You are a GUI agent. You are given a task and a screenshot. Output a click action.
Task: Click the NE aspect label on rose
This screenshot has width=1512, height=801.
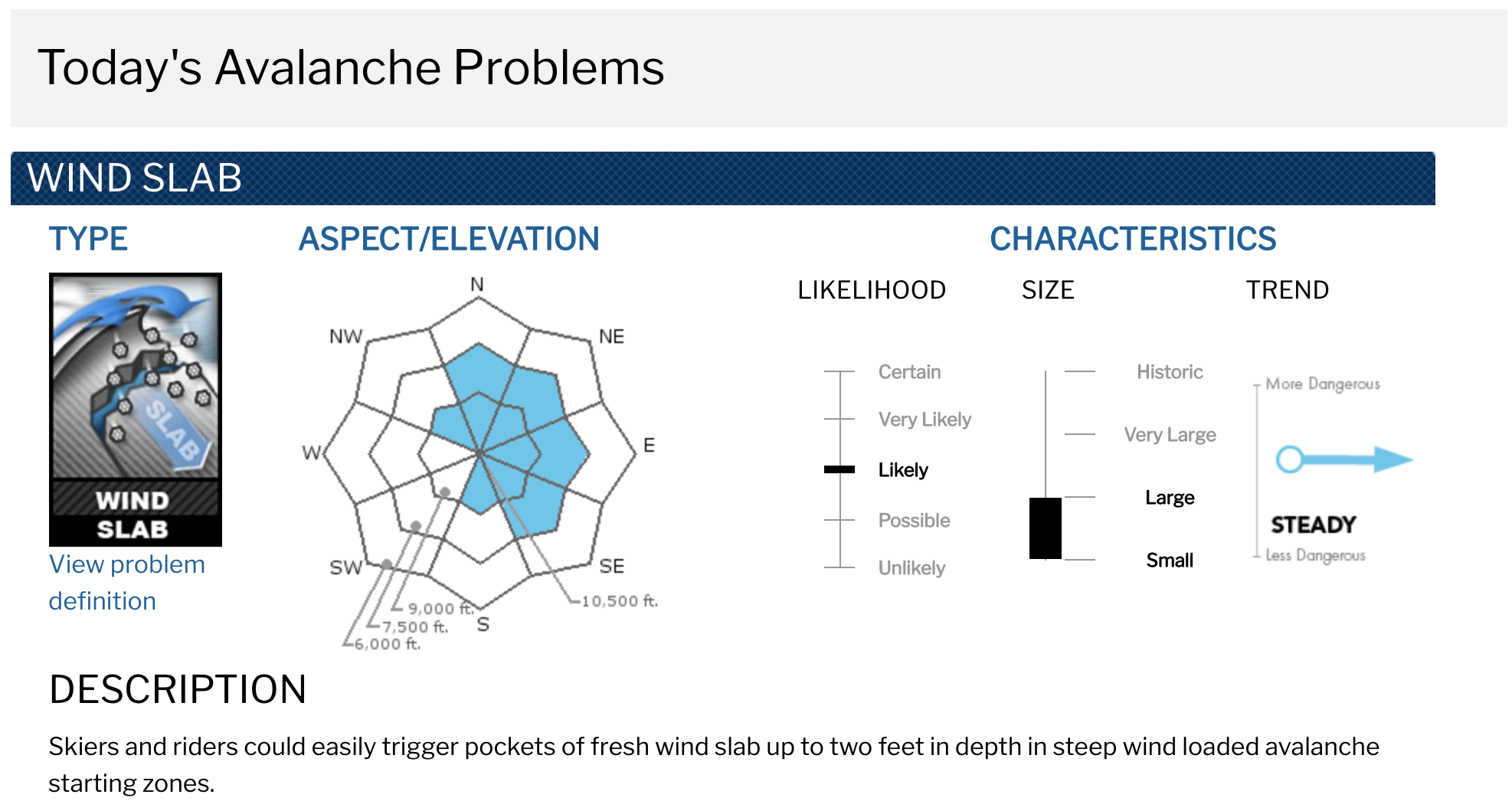tap(611, 336)
